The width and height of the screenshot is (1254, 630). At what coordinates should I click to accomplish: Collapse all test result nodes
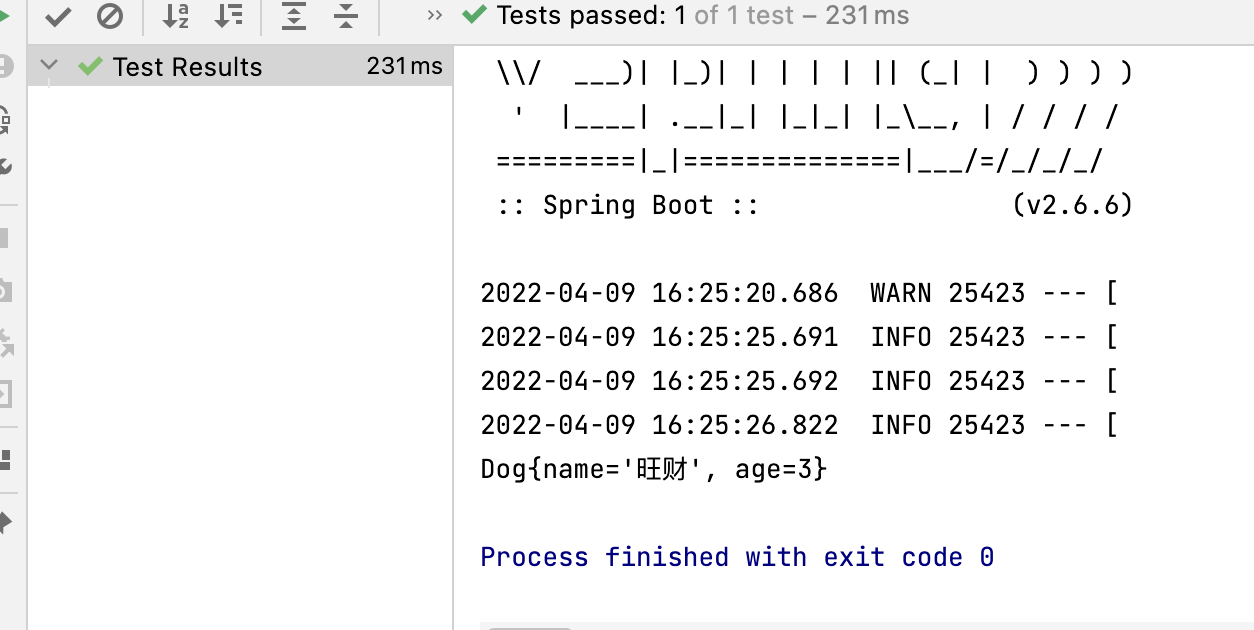[346, 16]
